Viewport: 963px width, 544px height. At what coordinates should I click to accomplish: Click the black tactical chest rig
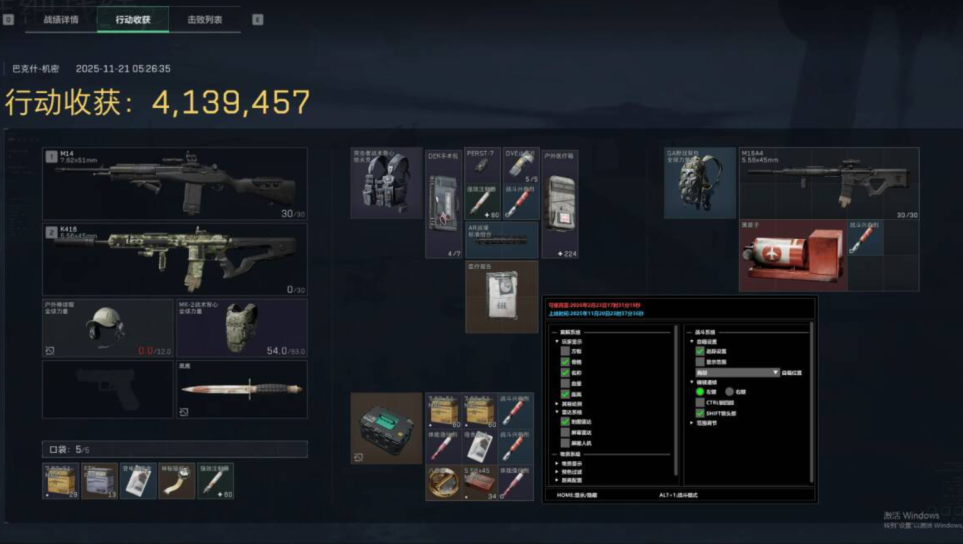(x=385, y=184)
